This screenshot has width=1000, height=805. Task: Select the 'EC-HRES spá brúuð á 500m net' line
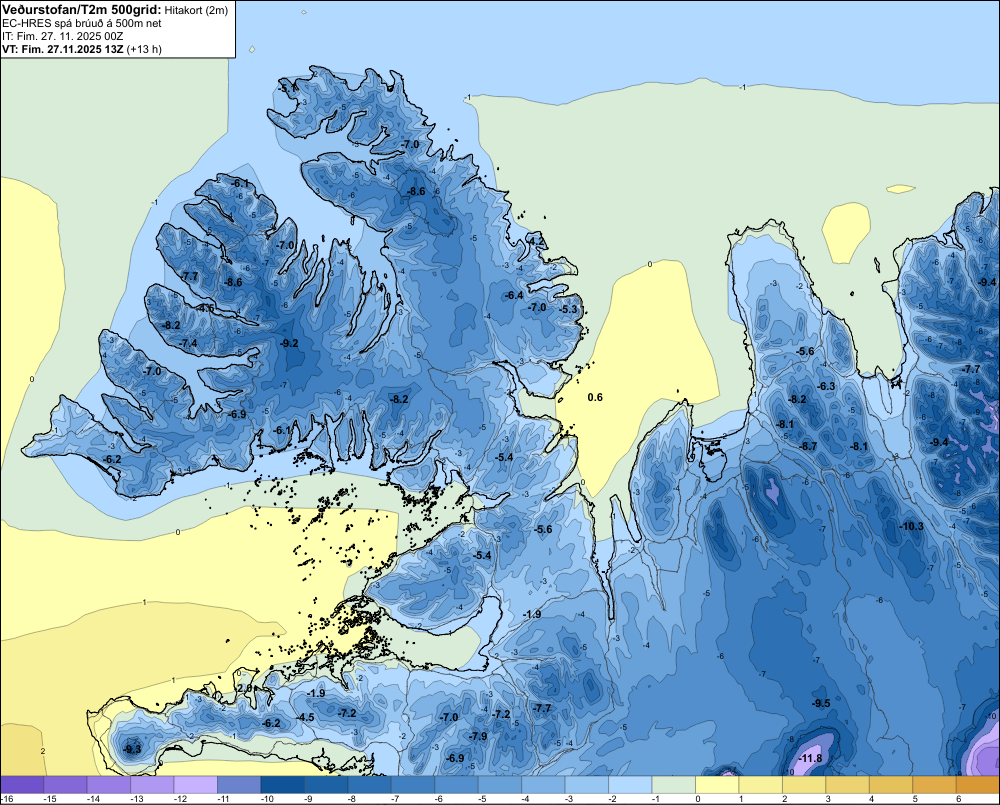click(x=82, y=23)
